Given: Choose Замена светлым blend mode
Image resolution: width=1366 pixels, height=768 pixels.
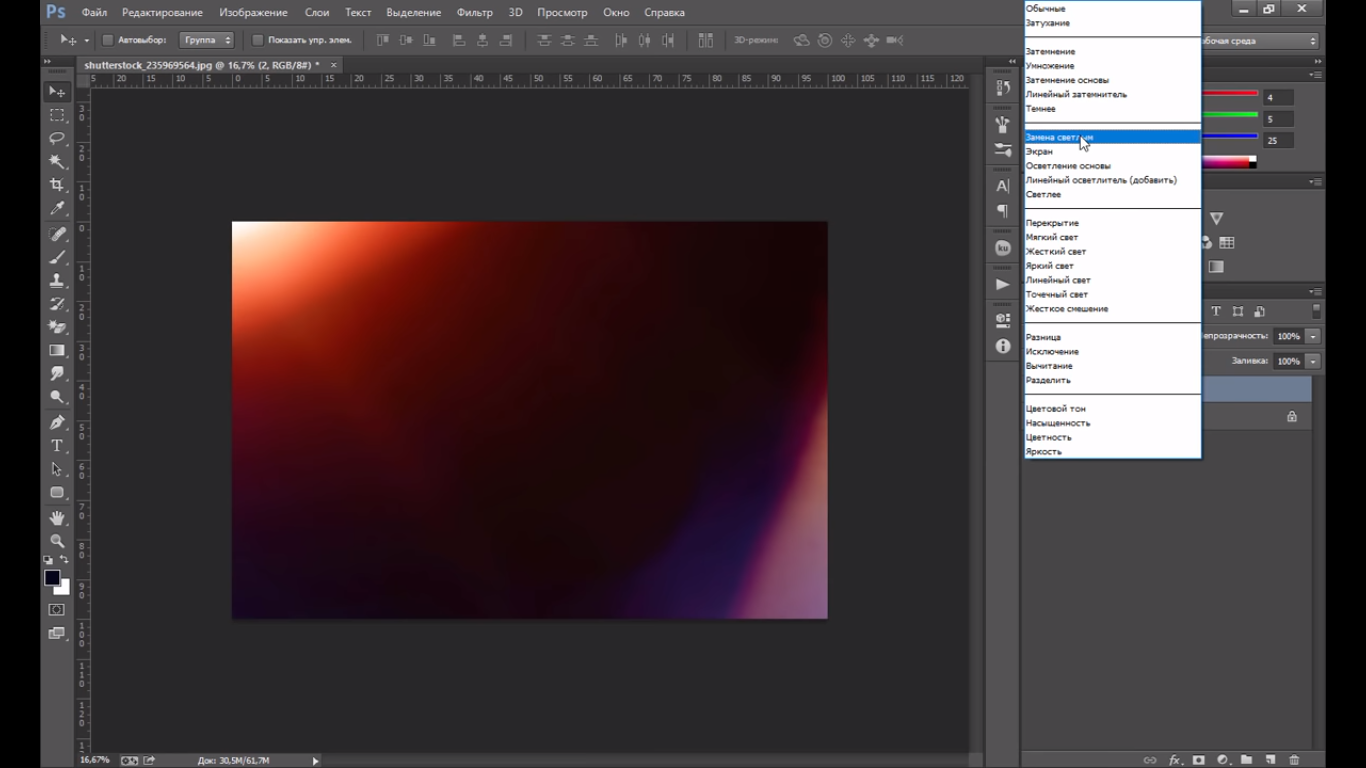Looking at the screenshot, I should (1112, 137).
